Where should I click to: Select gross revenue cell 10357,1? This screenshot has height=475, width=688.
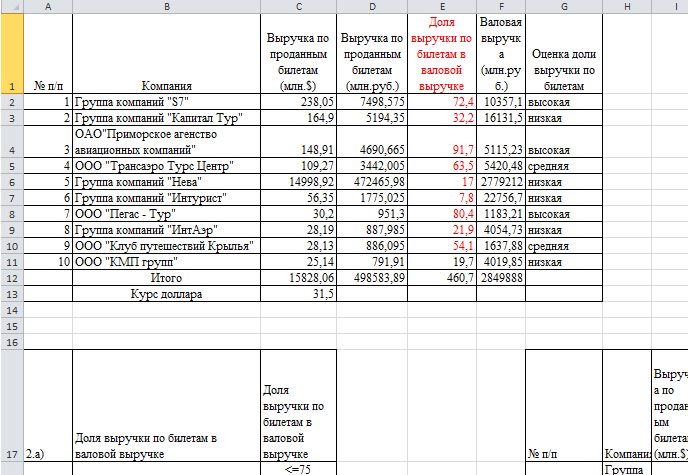click(x=501, y=102)
